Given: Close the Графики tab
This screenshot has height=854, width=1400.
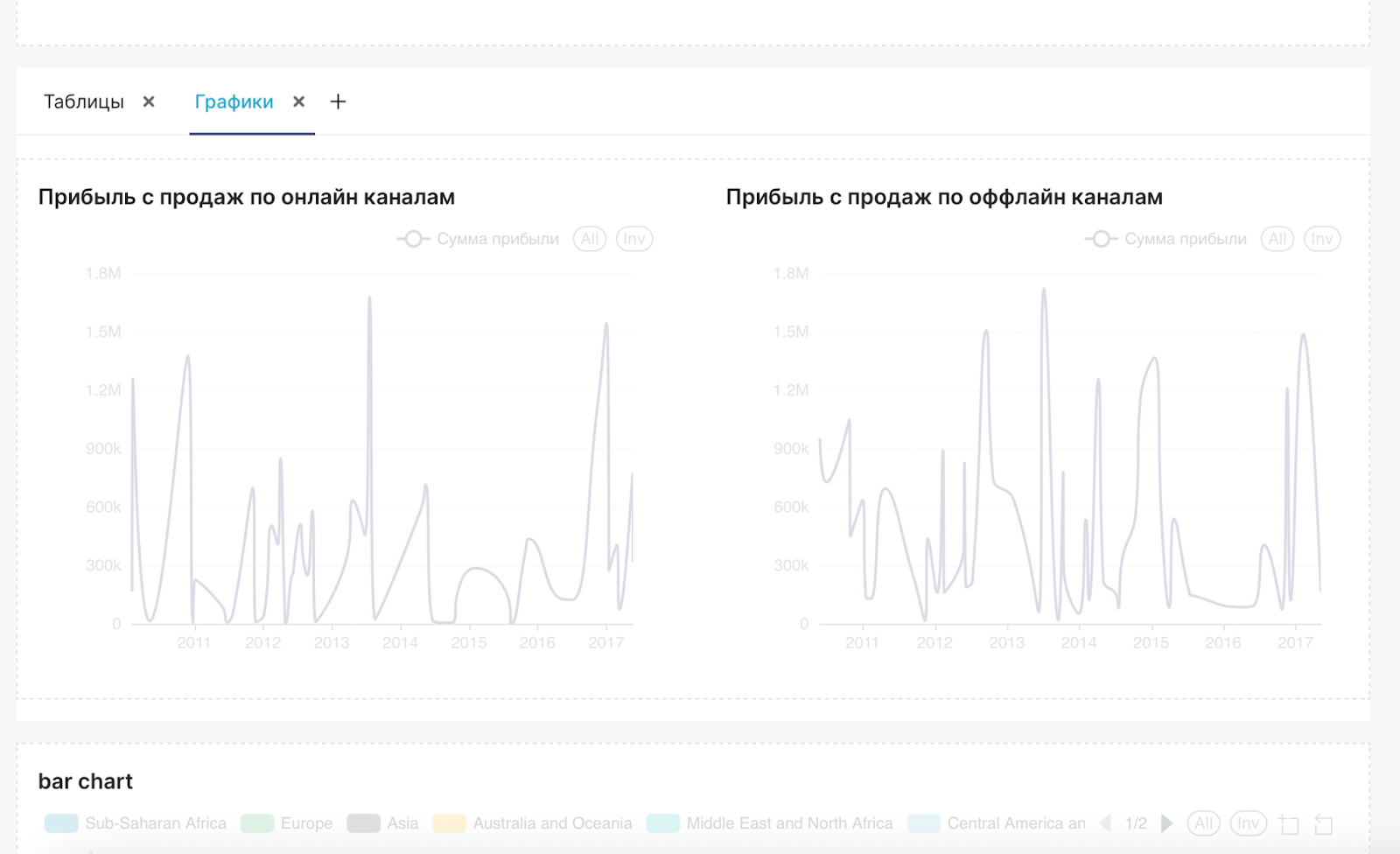Looking at the screenshot, I should pos(298,101).
